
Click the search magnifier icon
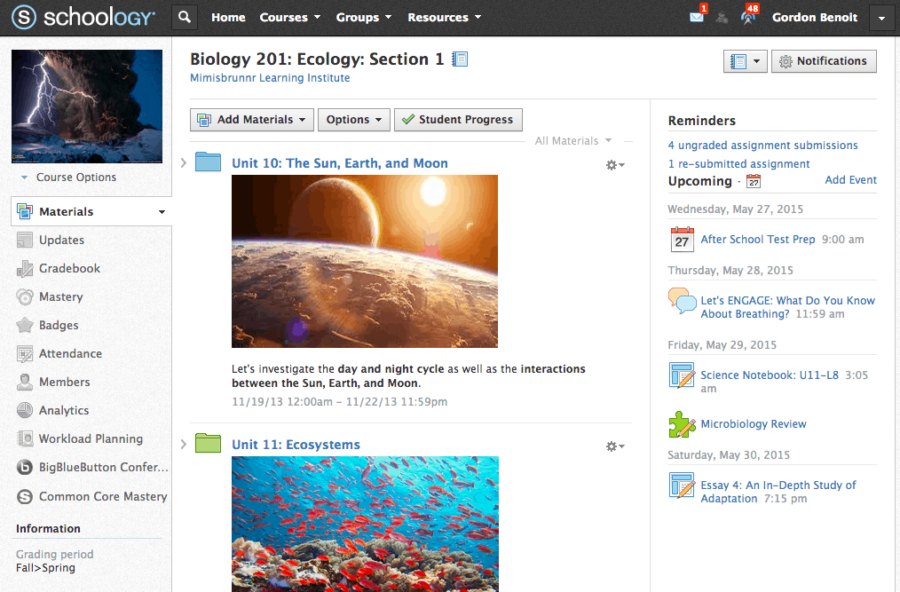tap(184, 17)
